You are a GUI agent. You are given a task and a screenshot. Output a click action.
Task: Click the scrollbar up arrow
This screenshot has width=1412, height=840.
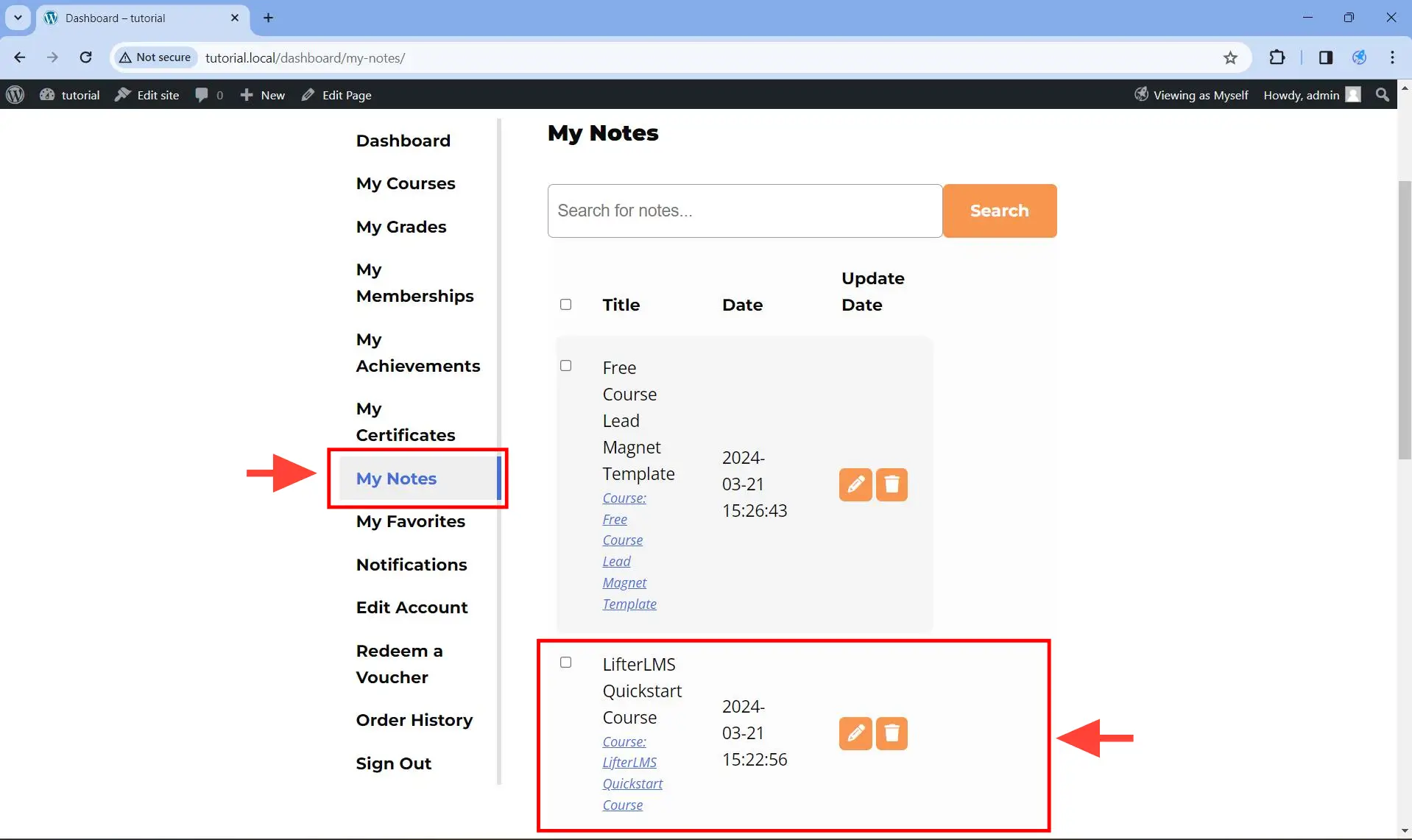pos(1405,87)
